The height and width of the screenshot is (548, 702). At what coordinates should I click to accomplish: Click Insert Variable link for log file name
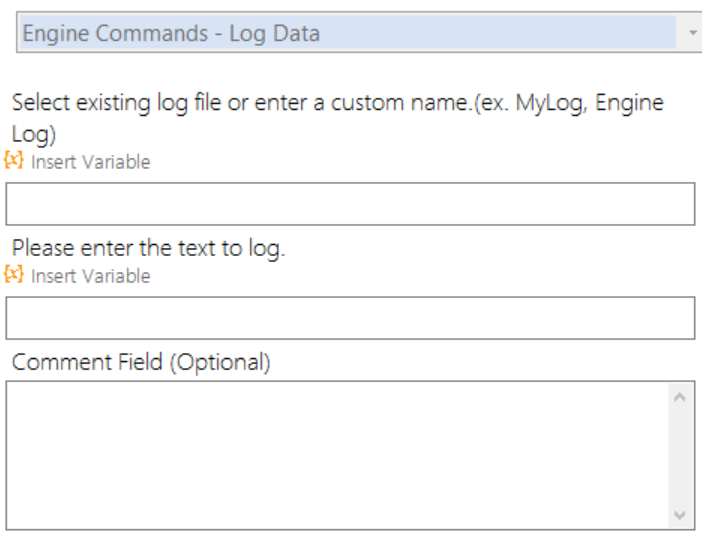pyautogui.click(x=90, y=162)
